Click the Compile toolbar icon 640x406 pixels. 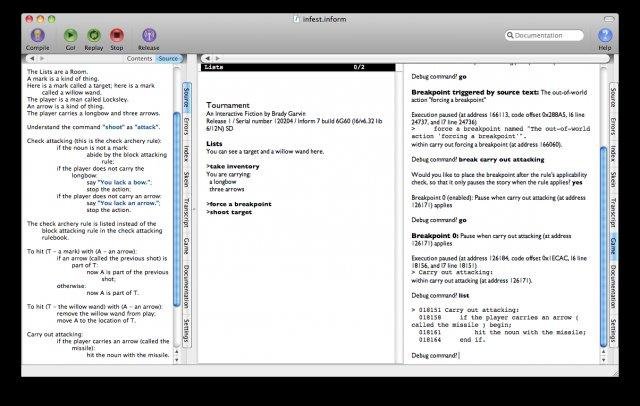pos(37,35)
